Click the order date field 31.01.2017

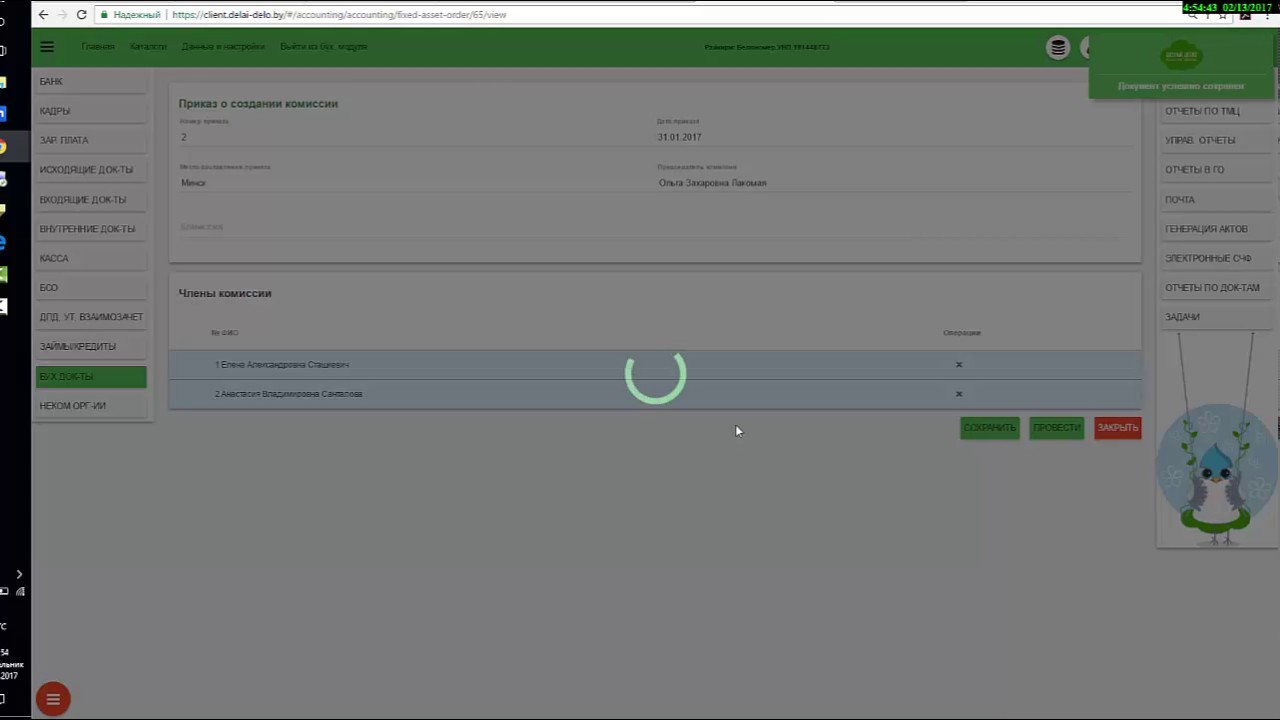coord(893,137)
